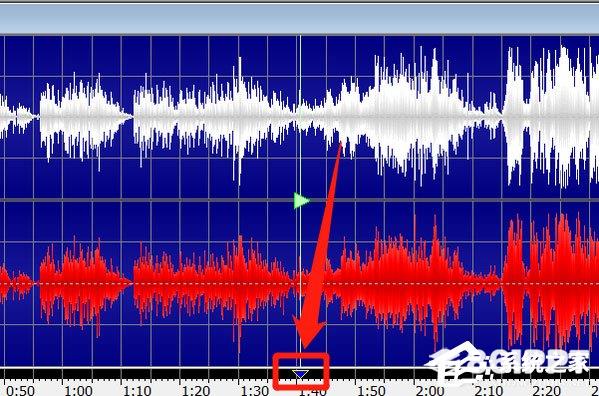
Task: Click the 2:20 label on time ruler
Action: pos(547,391)
